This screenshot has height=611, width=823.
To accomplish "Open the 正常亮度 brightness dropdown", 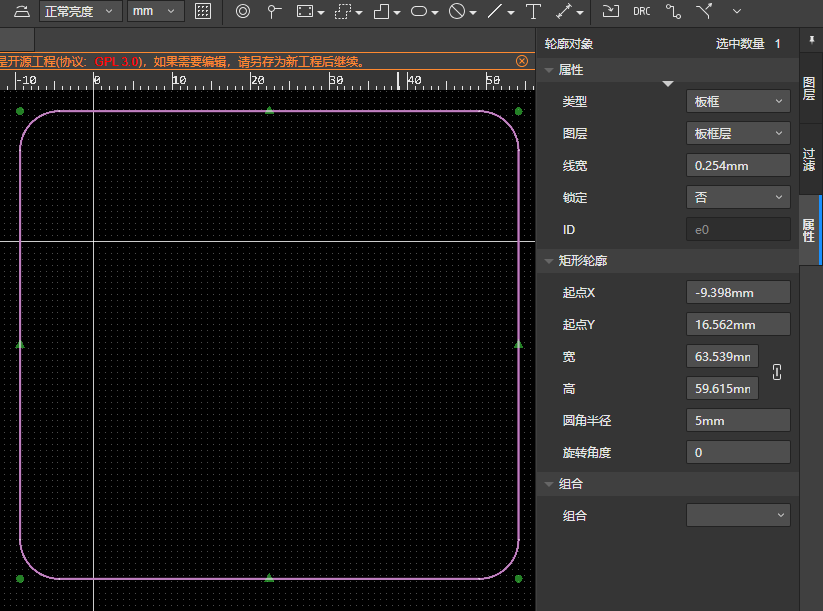I will point(80,11).
